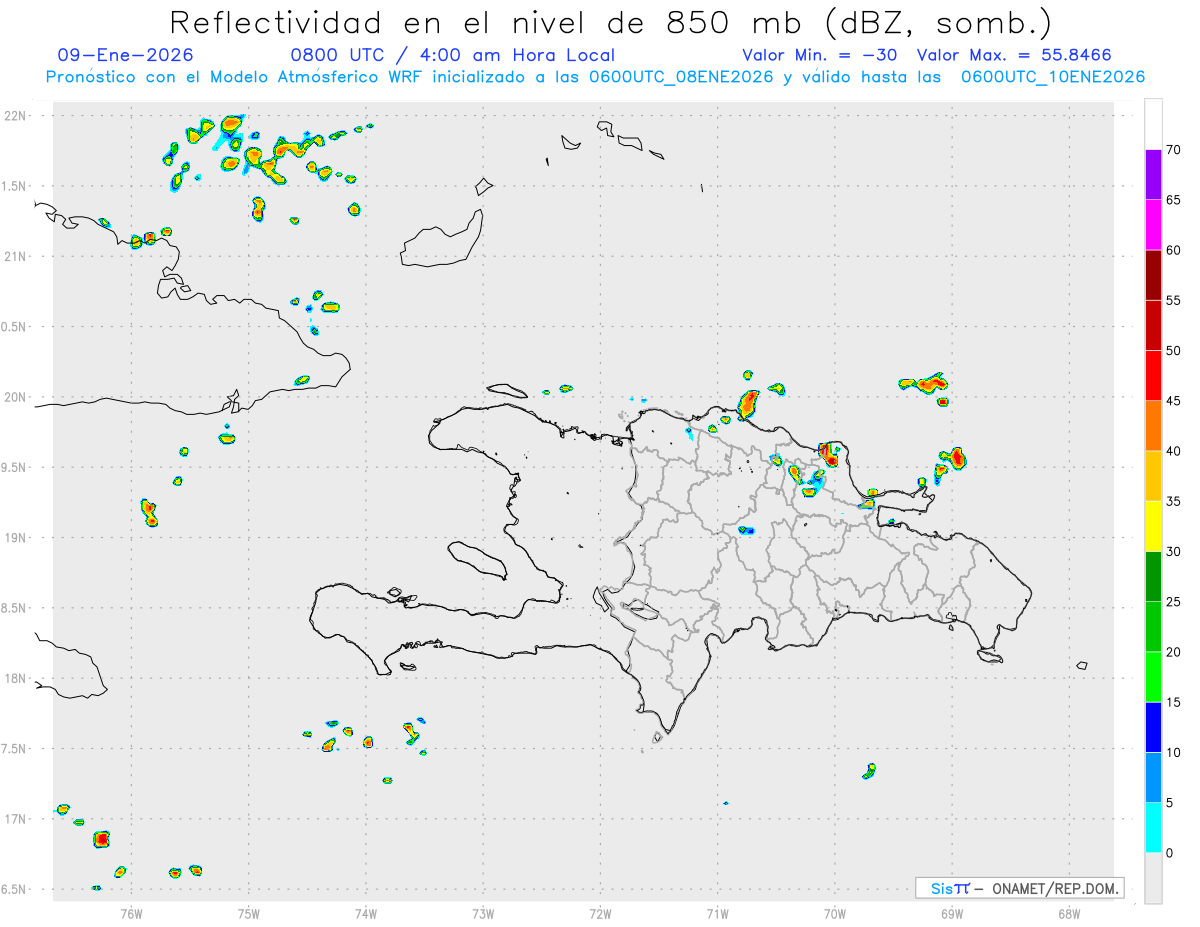The width and height of the screenshot is (1200, 927).
Task: Click the '68W' longitude axis label
Action: click(x=1069, y=914)
